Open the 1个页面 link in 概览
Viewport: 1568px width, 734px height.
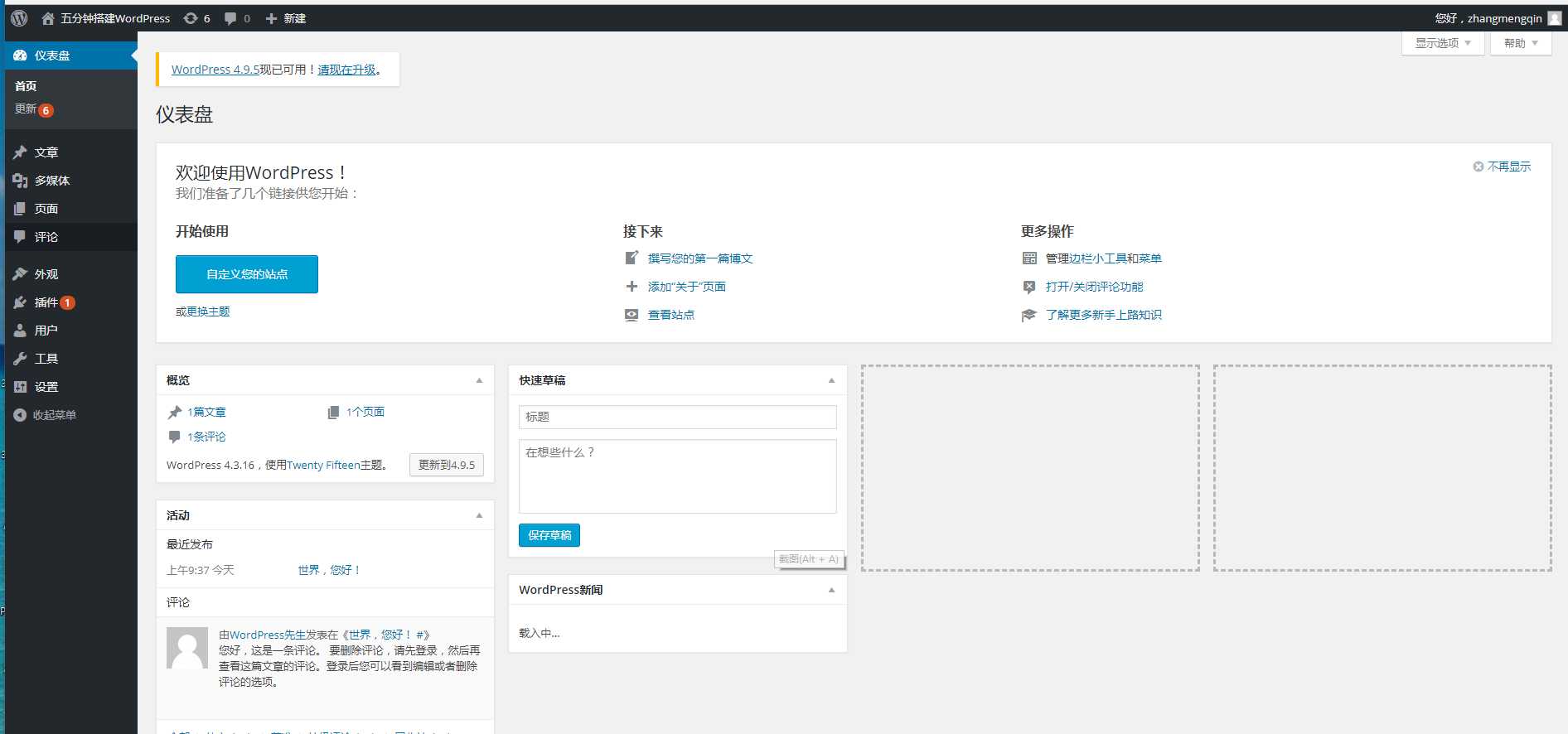[x=365, y=412]
